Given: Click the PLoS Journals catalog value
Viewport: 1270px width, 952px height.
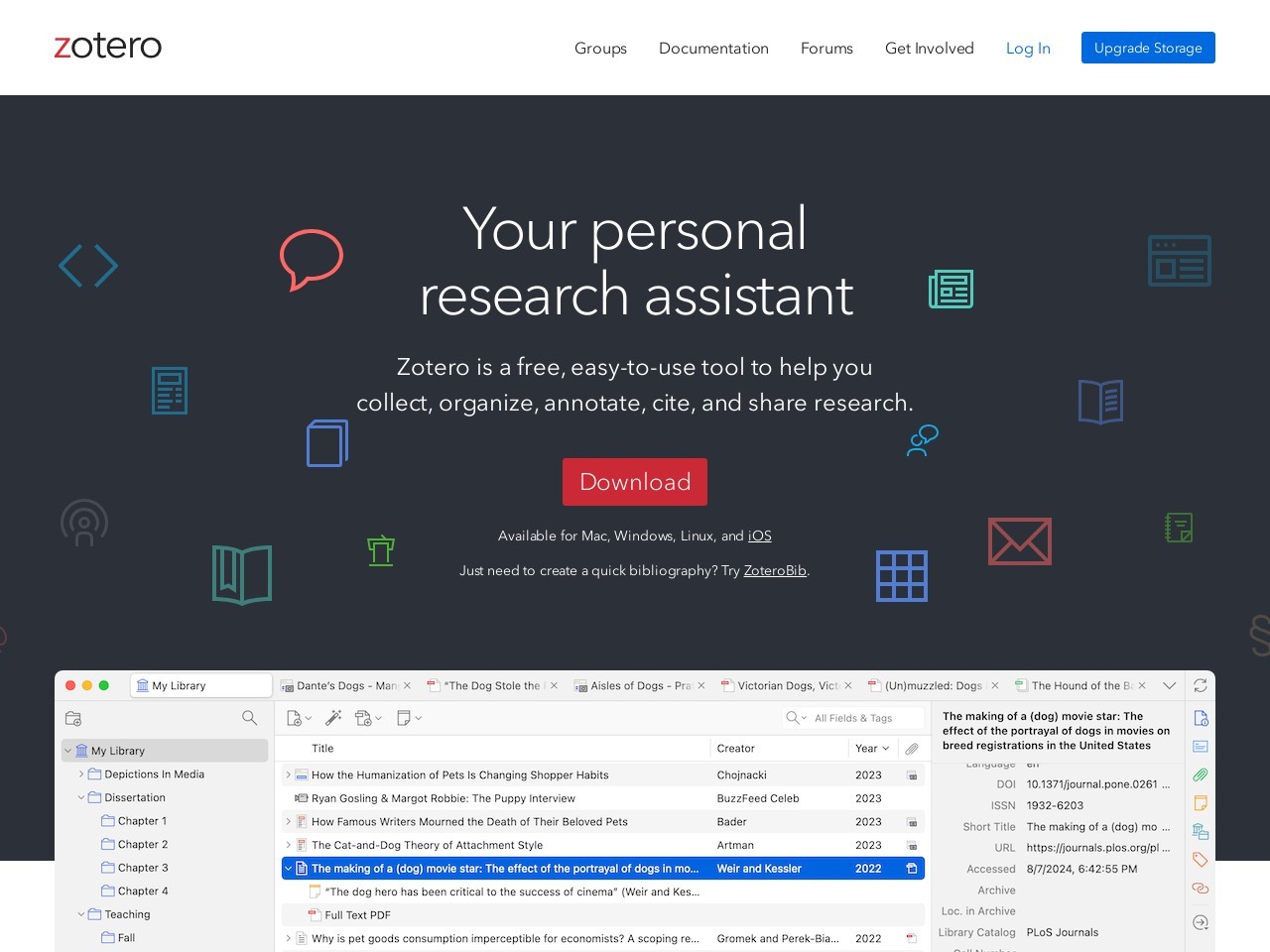Looking at the screenshot, I should point(1063,932).
